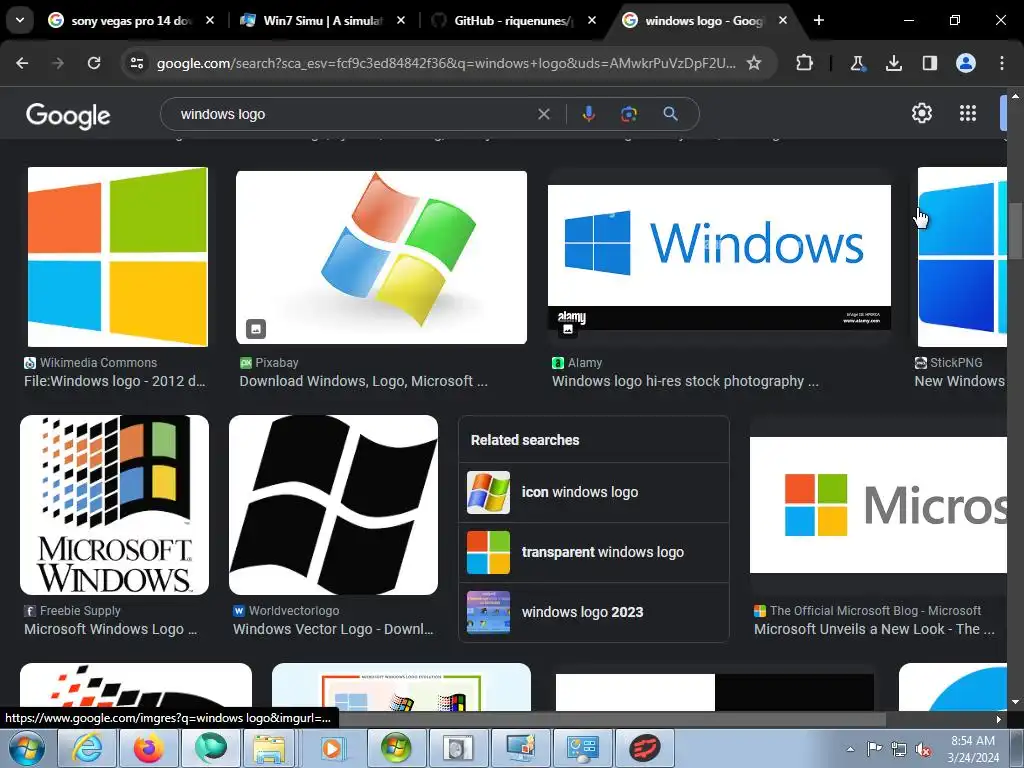The height and width of the screenshot is (768, 1024).
Task: Open the Microsoft Blog logo image
Action: click(878, 505)
